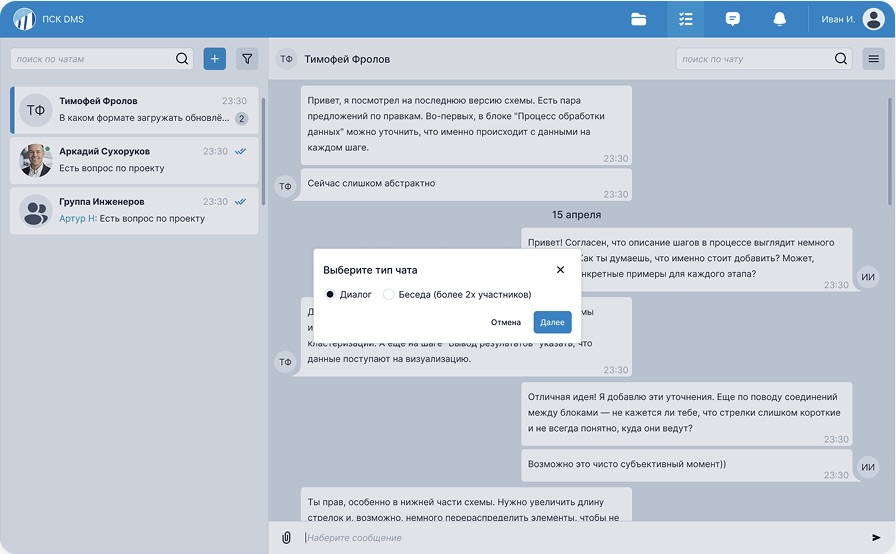Click the ПСК DMS logo icon
The width and height of the screenshot is (896, 554).
(24, 19)
